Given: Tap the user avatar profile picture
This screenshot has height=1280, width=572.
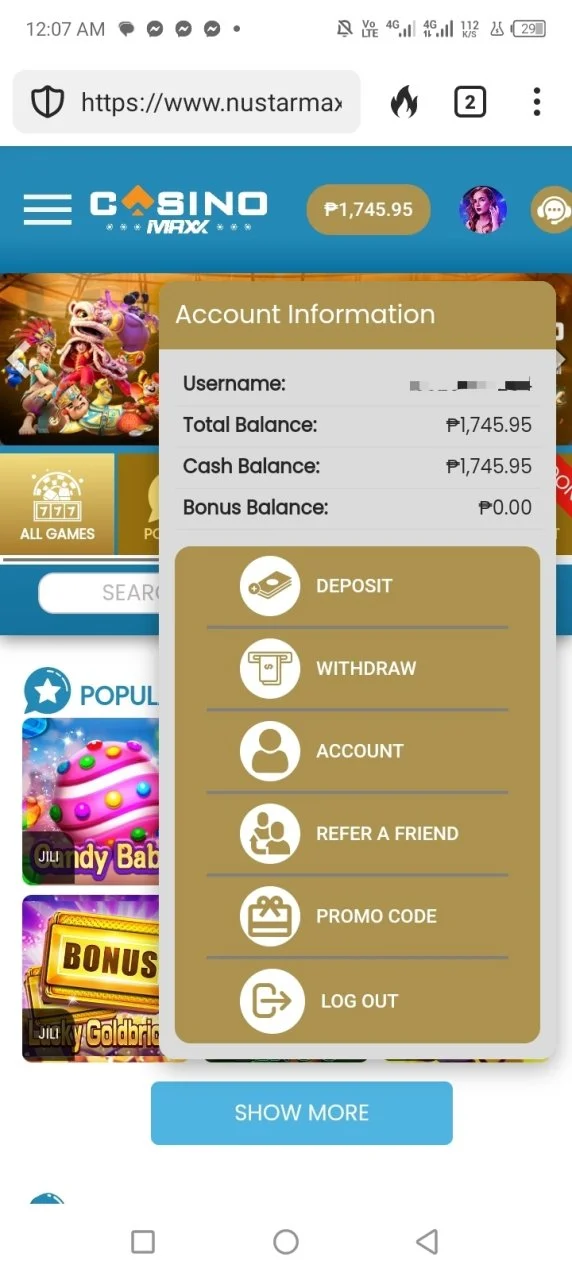Looking at the screenshot, I should coord(483,210).
